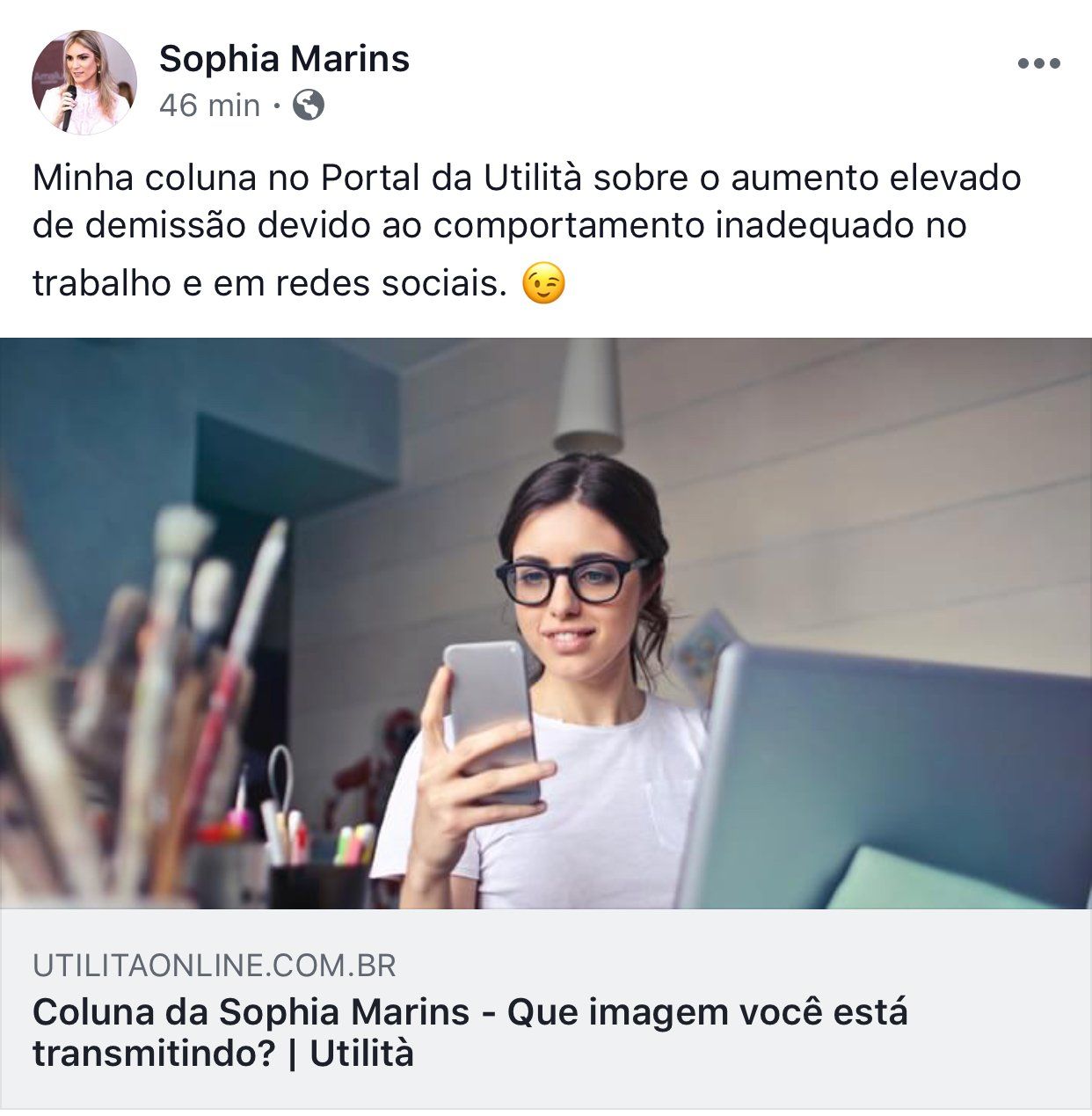Click the post text line starting 'Minha coluna'

point(527,178)
